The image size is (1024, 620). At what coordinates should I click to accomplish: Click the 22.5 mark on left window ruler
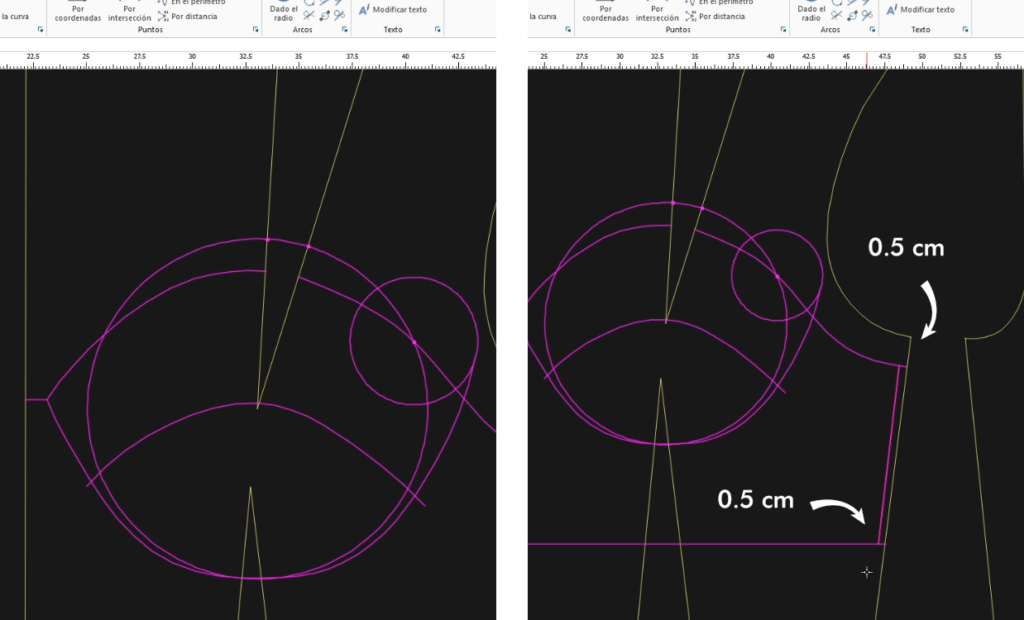tap(33, 57)
